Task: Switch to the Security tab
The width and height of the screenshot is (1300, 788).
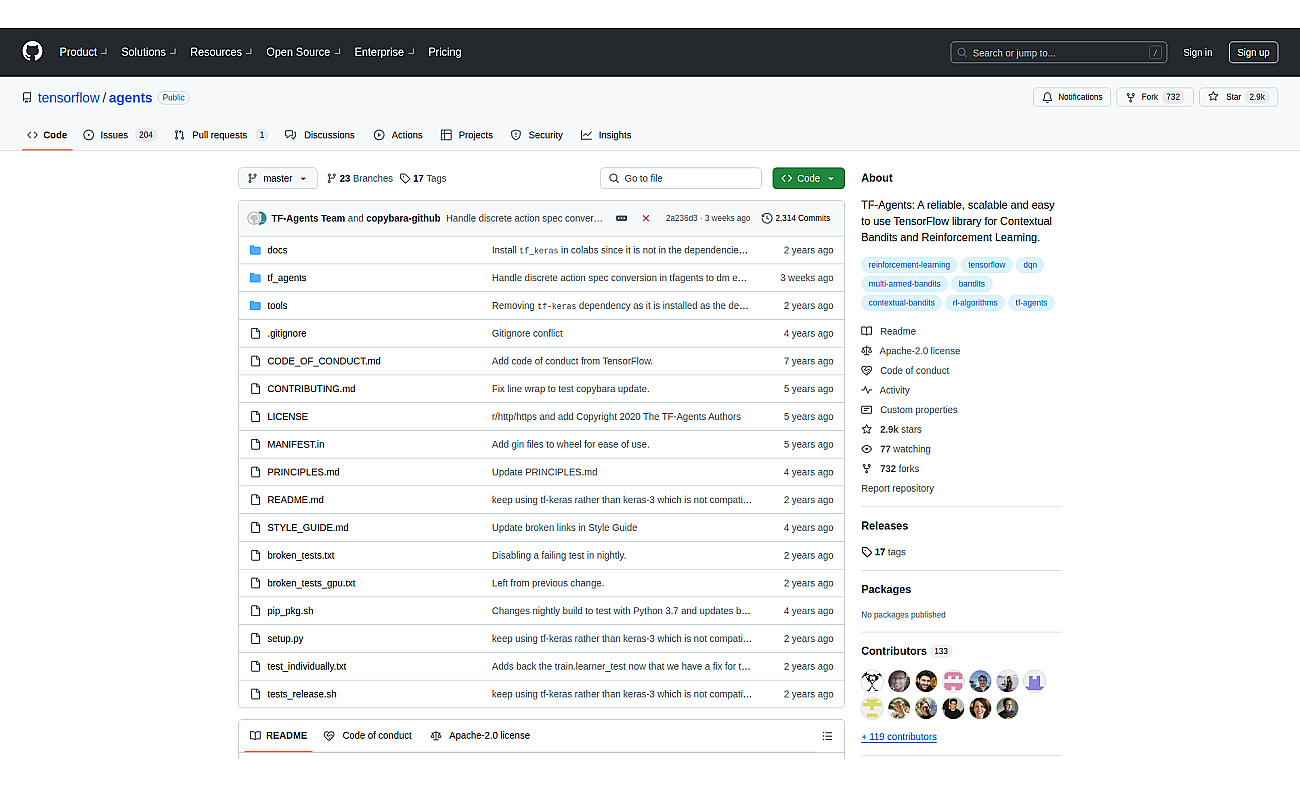Action: pos(537,135)
